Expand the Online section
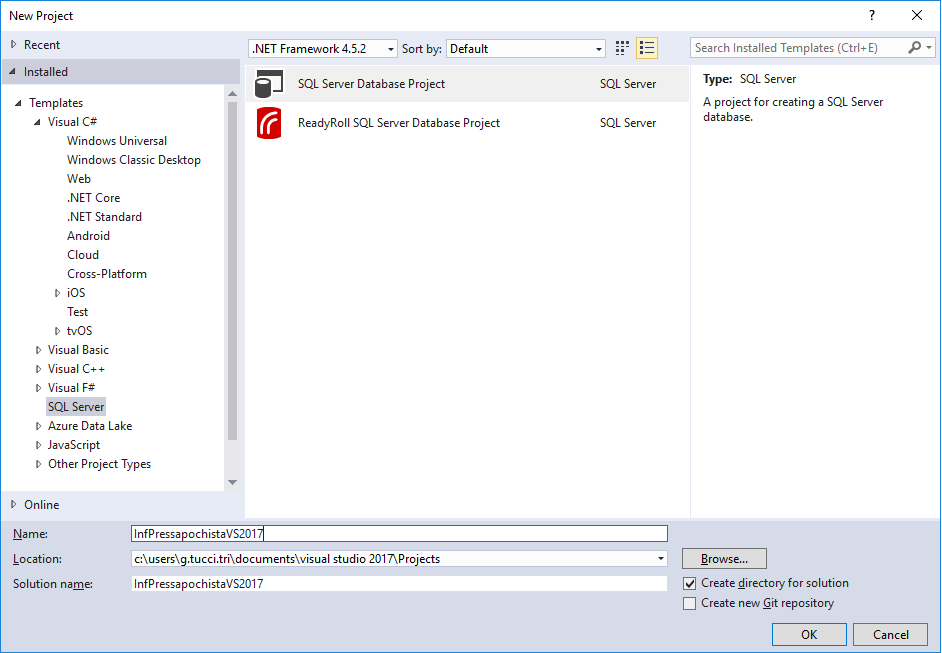Screen dimensions: 942x653 coord(13,505)
